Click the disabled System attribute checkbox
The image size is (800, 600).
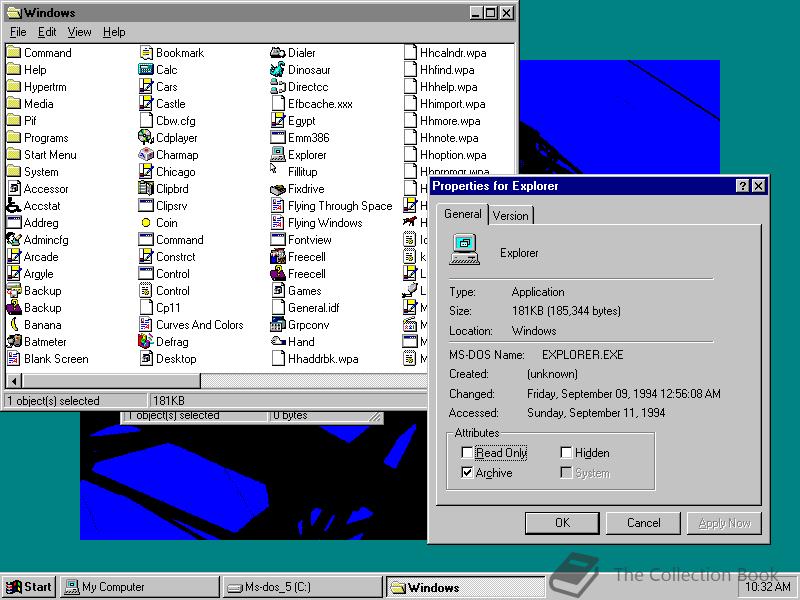[565, 472]
